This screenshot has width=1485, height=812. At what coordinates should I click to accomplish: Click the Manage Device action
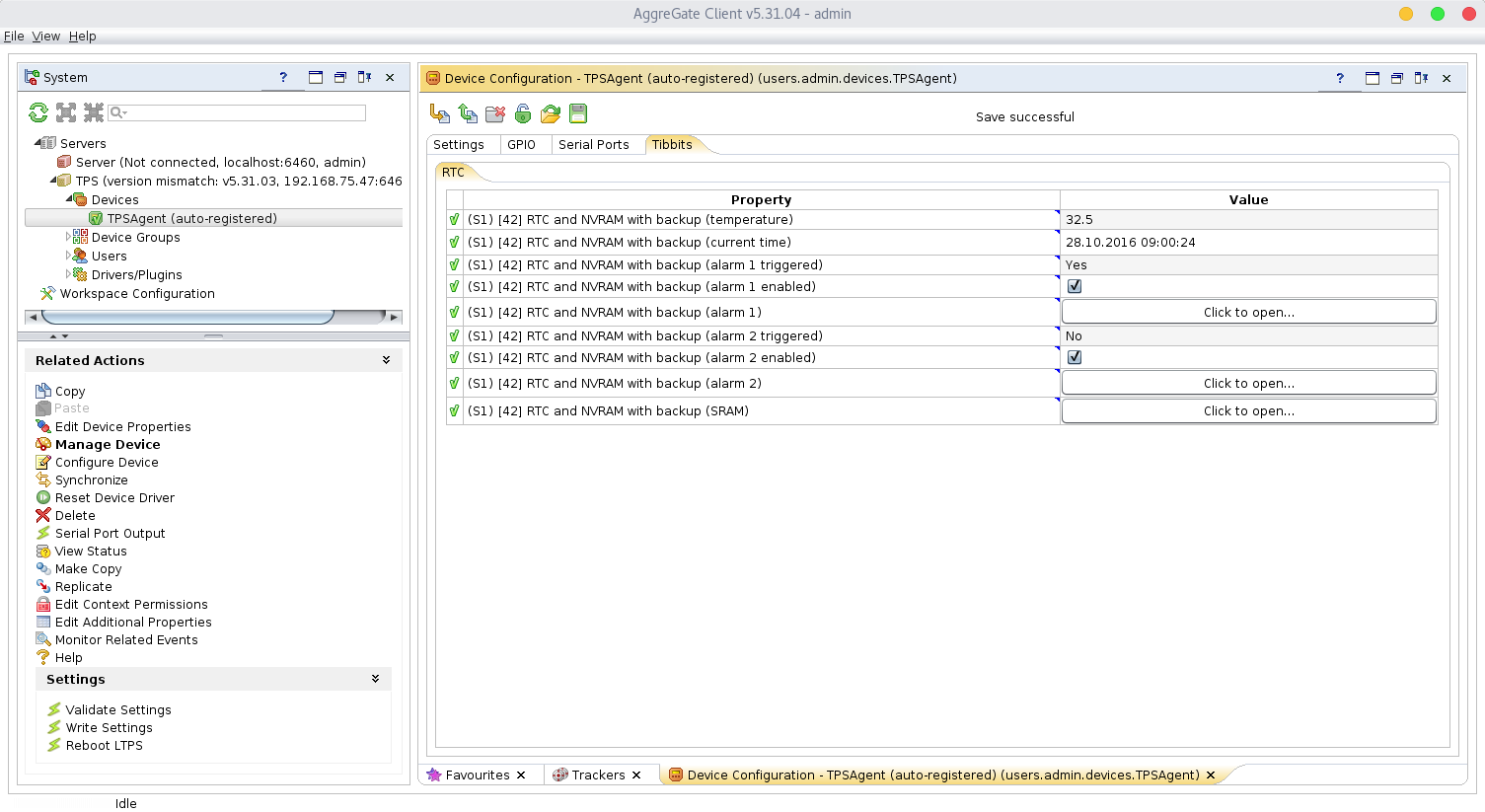click(98, 444)
